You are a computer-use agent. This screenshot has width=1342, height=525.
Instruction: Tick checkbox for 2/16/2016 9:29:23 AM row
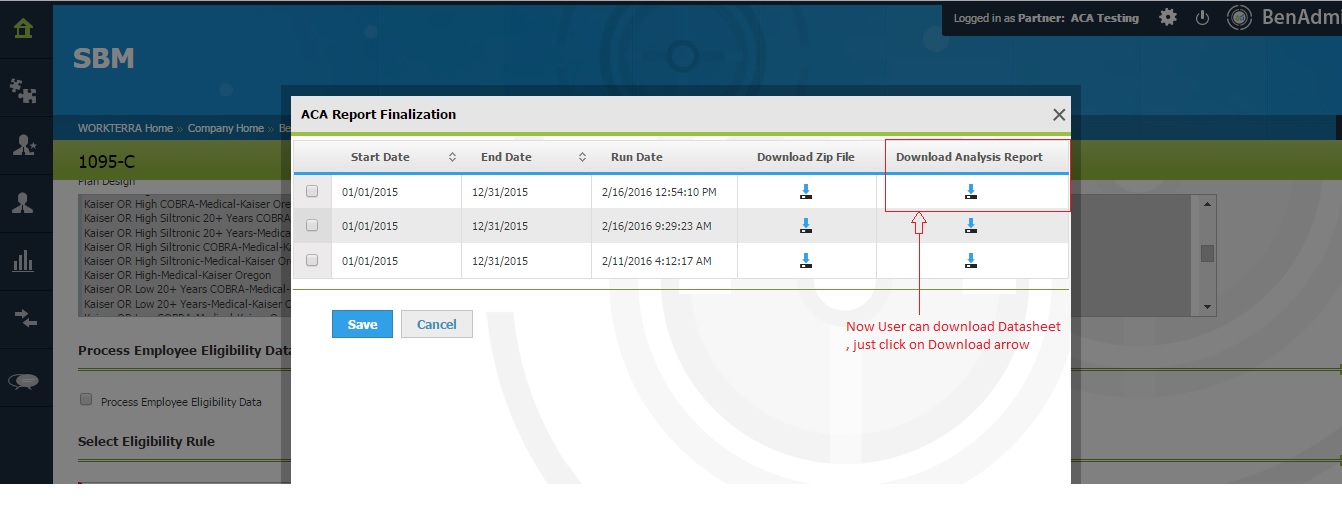312,226
